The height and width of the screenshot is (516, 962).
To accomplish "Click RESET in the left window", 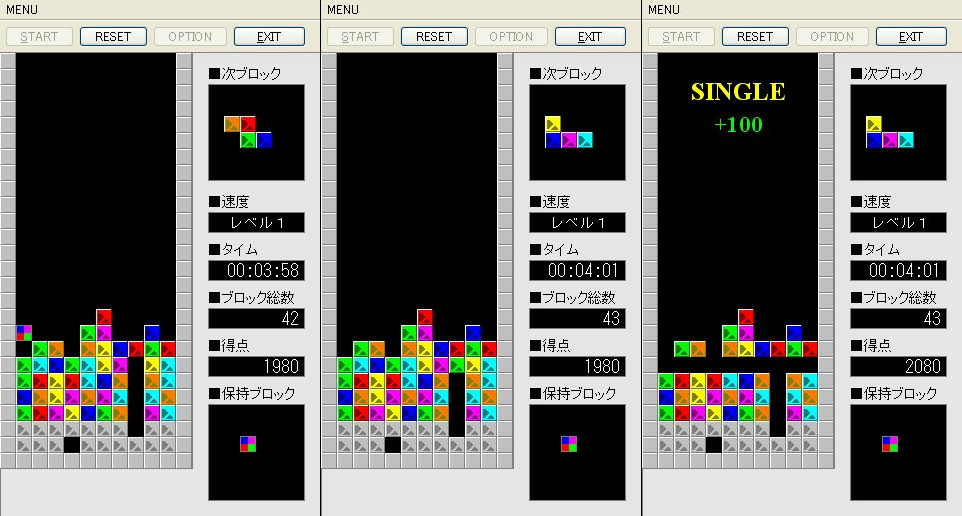I will (114, 37).
